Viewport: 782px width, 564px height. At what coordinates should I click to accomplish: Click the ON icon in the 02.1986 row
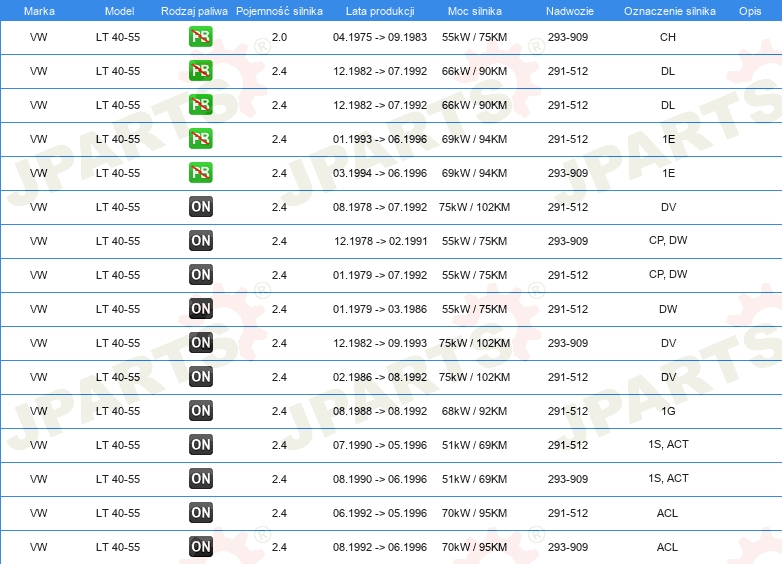coord(200,376)
